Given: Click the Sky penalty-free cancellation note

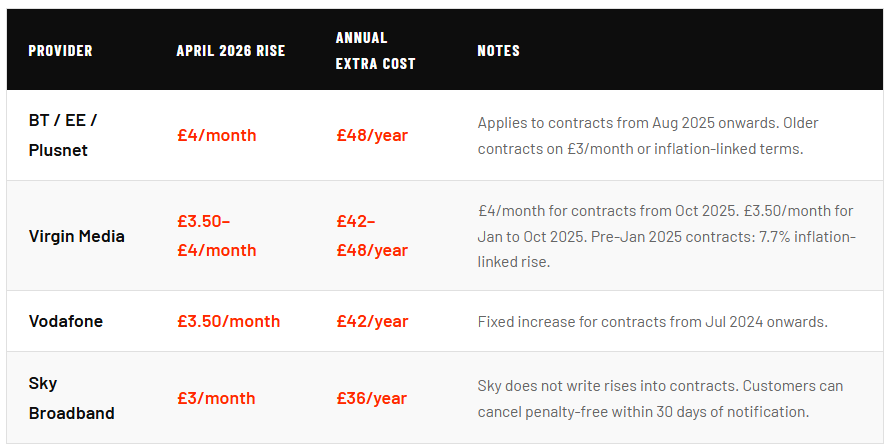Looking at the screenshot, I should pyautogui.click(x=660, y=398).
